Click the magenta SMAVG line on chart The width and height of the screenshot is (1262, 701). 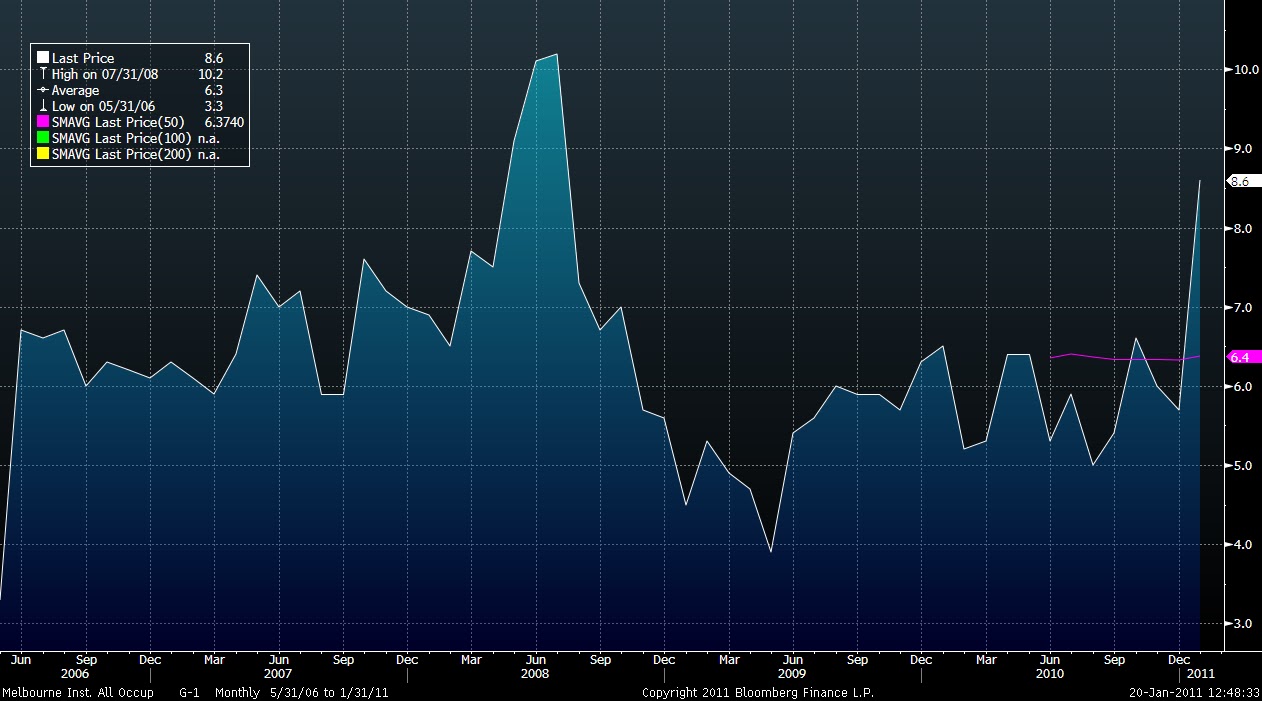pos(1125,357)
